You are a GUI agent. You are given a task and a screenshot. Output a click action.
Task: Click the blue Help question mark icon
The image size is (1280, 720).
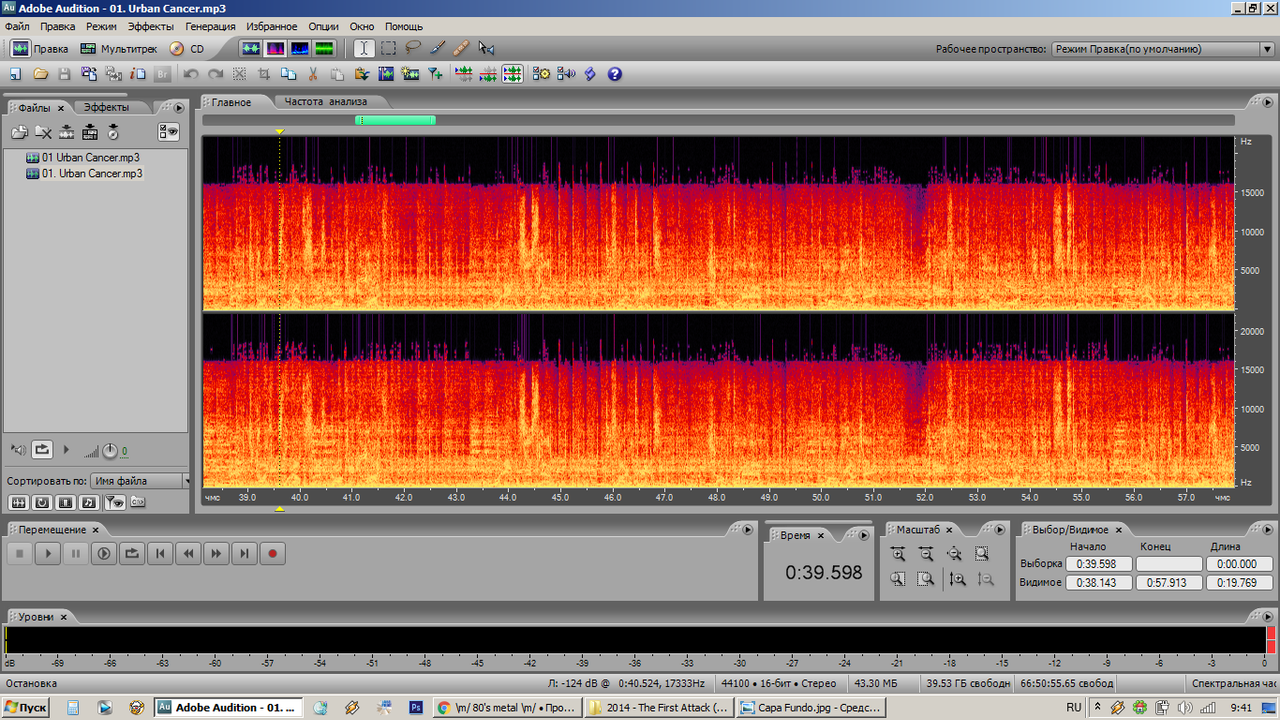pos(614,74)
